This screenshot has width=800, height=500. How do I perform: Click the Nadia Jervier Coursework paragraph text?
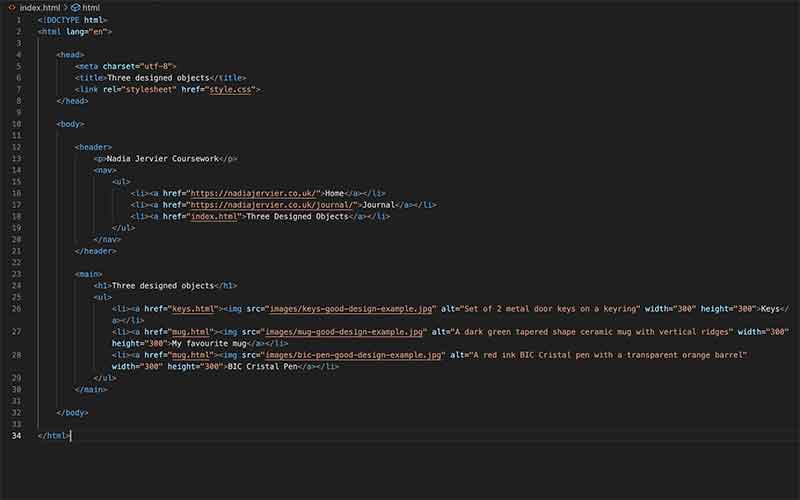(x=162, y=158)
